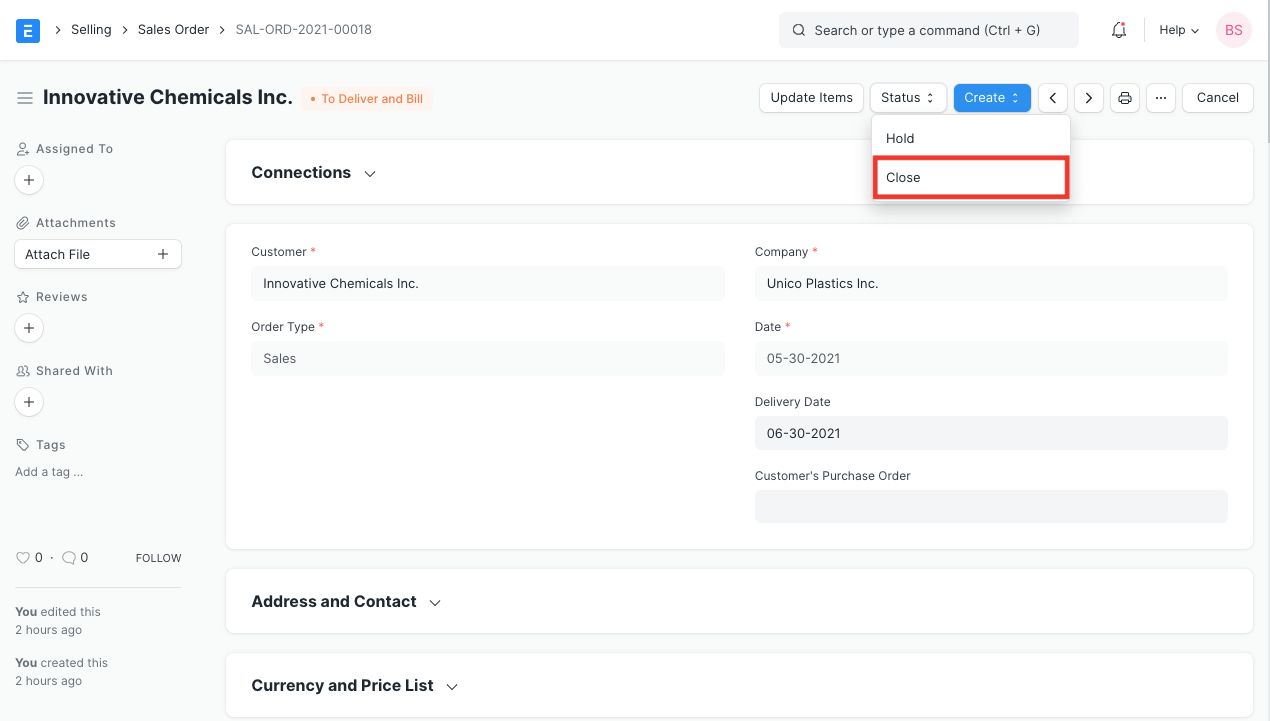
Task: Print the sales order using printer icon
Action: coord(1124,97)
